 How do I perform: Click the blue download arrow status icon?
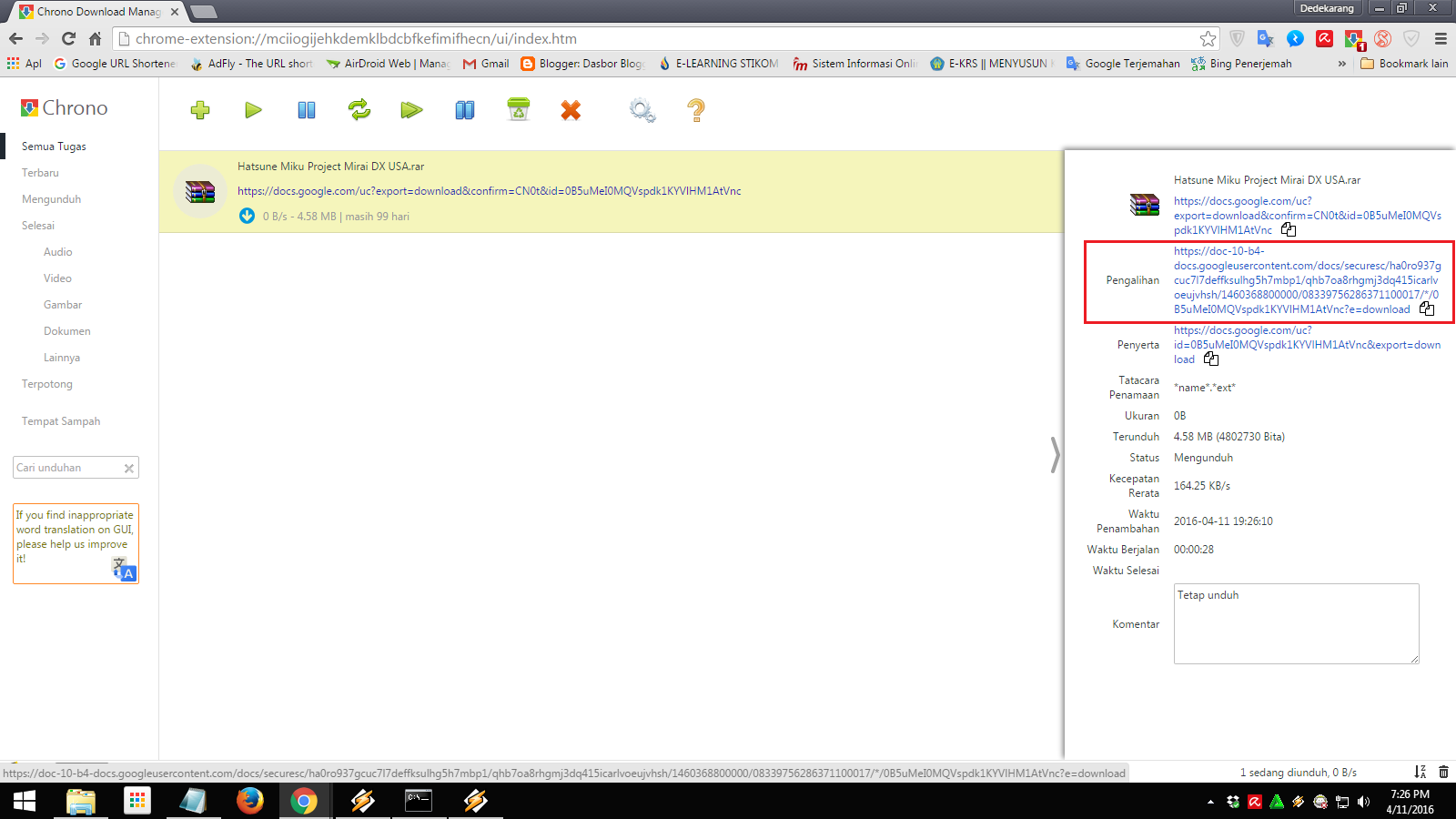(x=247, y=216)
